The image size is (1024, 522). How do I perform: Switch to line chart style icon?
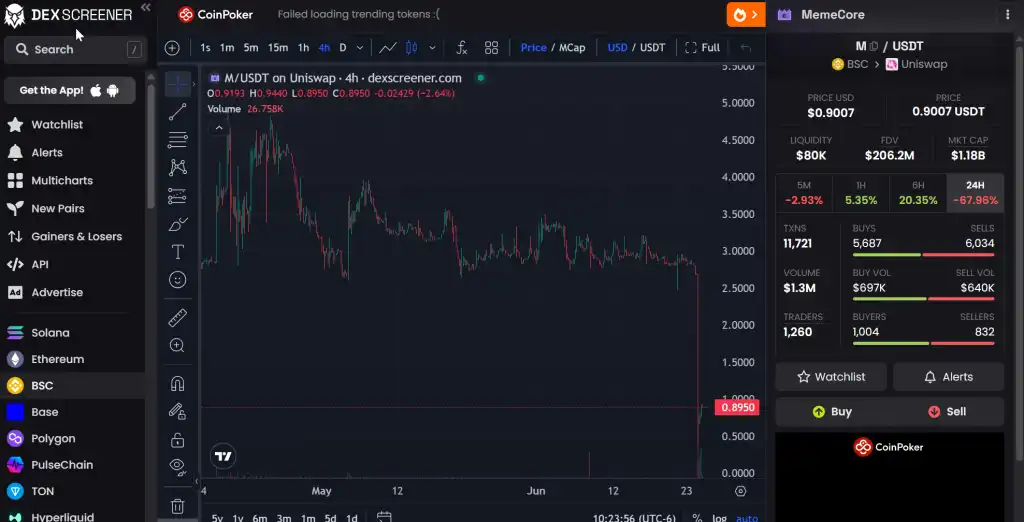point(387,48)
